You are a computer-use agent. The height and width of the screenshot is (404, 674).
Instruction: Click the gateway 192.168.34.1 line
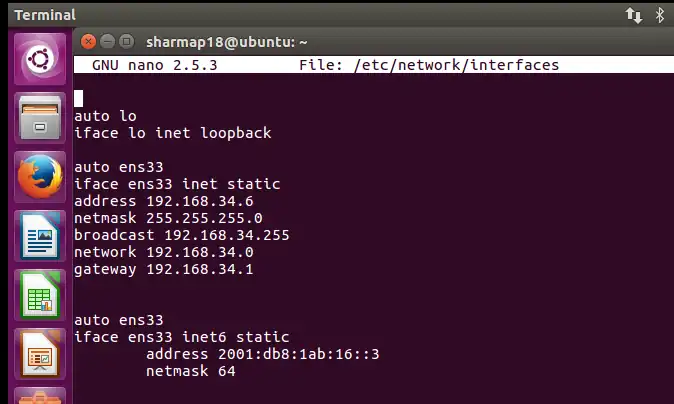point(150,269)
